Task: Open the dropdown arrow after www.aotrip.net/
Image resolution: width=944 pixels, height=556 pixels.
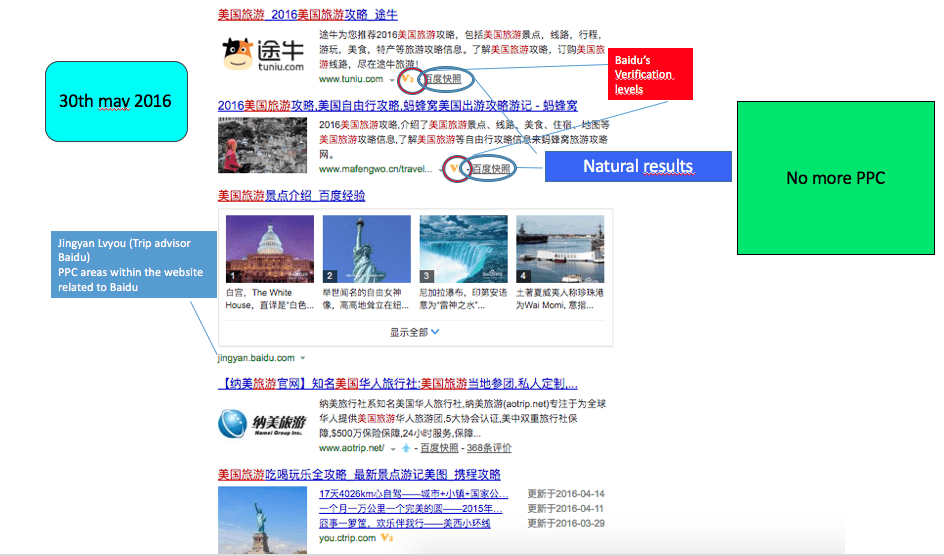Action: [x=392, y=448]
